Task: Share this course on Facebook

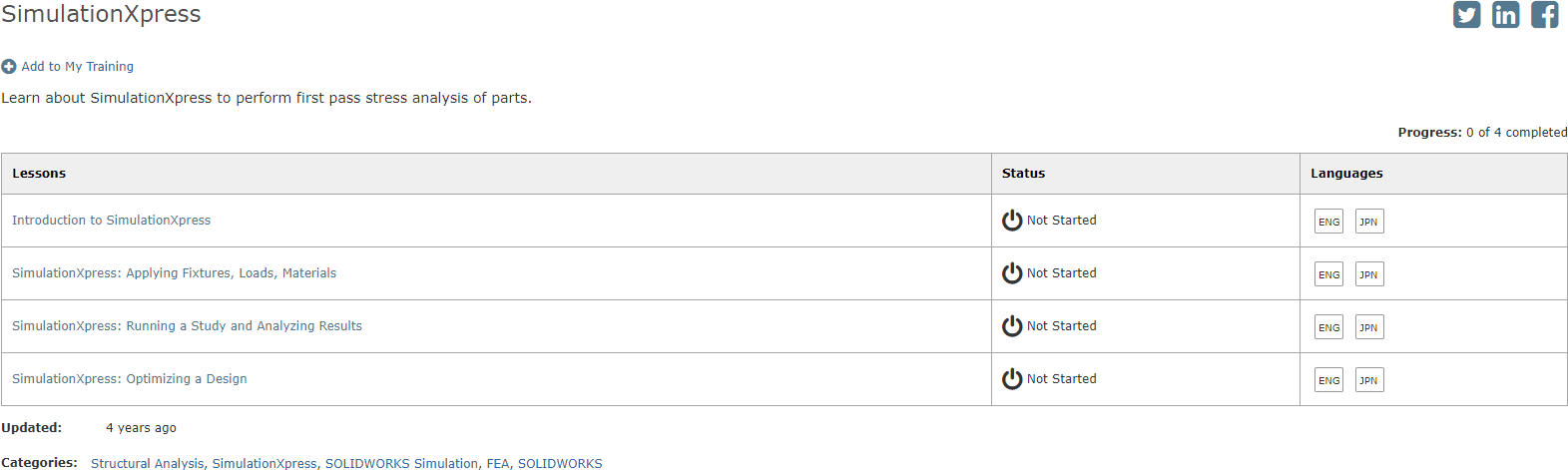Action: tap(1544, 15)
